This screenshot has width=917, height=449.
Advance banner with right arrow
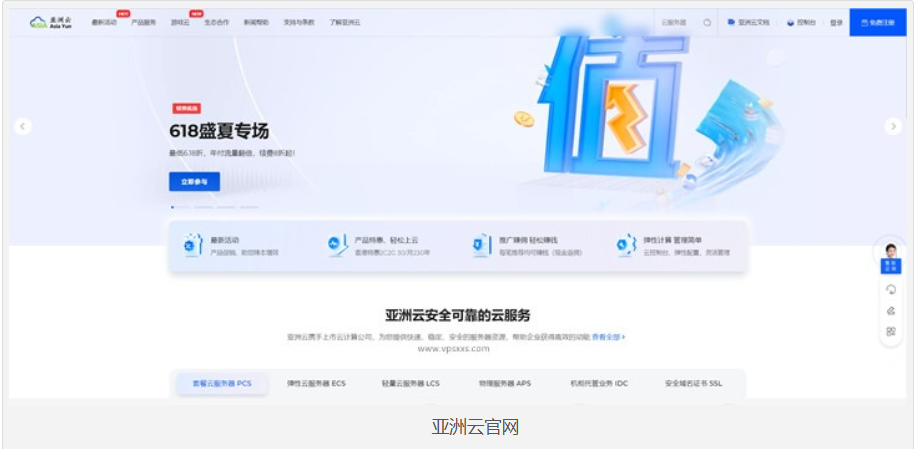[x=893, y=126]
